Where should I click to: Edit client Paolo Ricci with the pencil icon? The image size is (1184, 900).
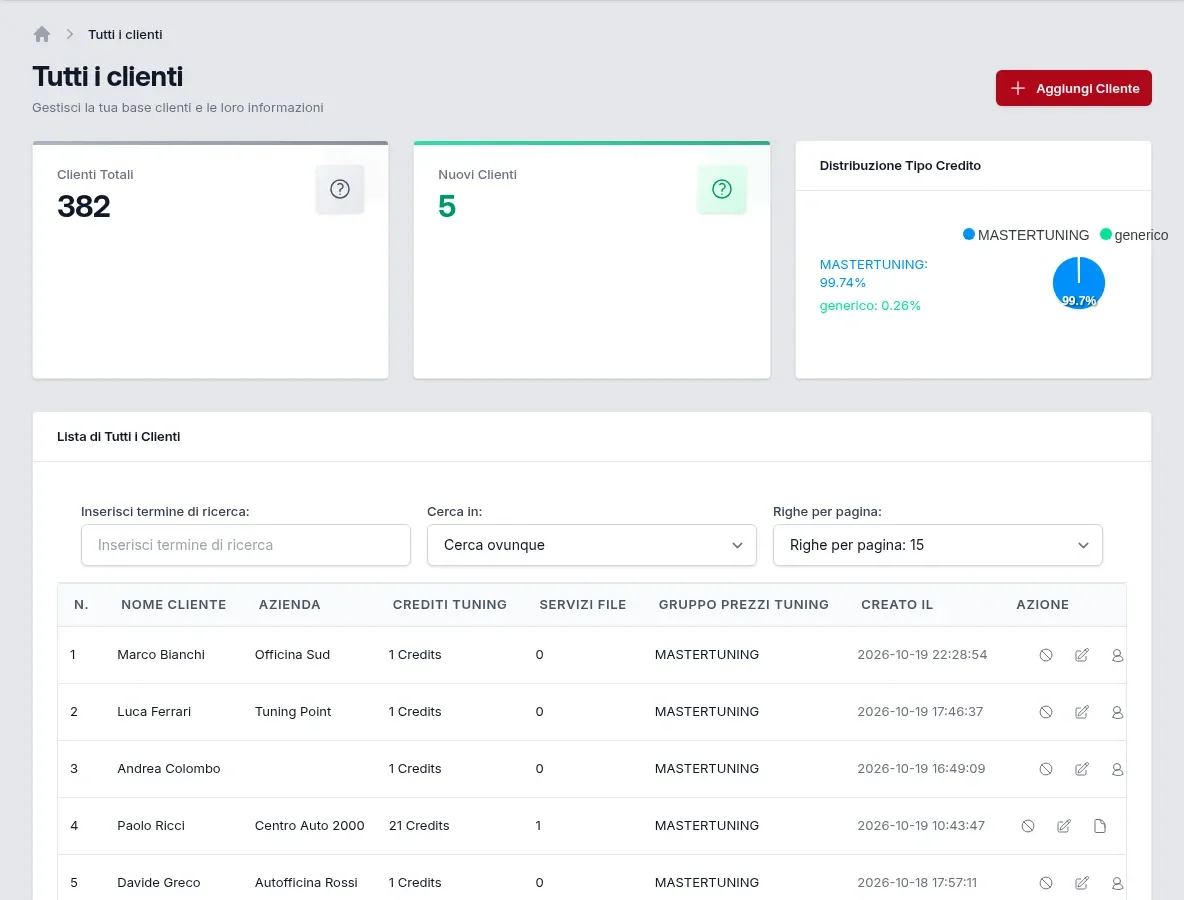(x=1064, y=826)
